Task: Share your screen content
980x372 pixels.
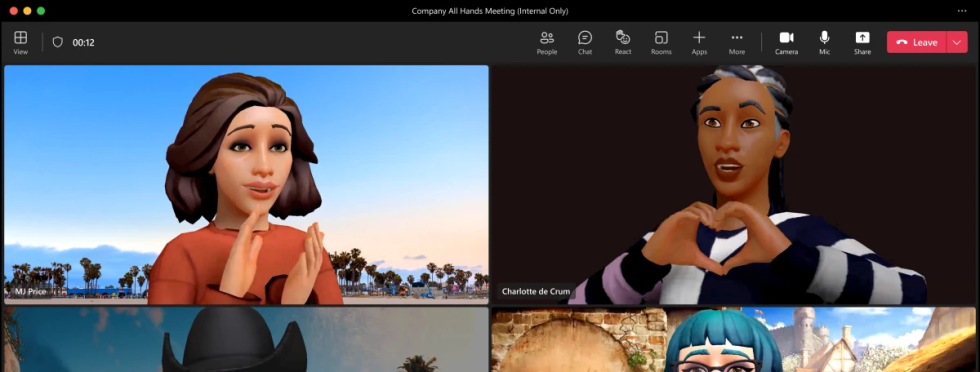Action: [862, 42]
